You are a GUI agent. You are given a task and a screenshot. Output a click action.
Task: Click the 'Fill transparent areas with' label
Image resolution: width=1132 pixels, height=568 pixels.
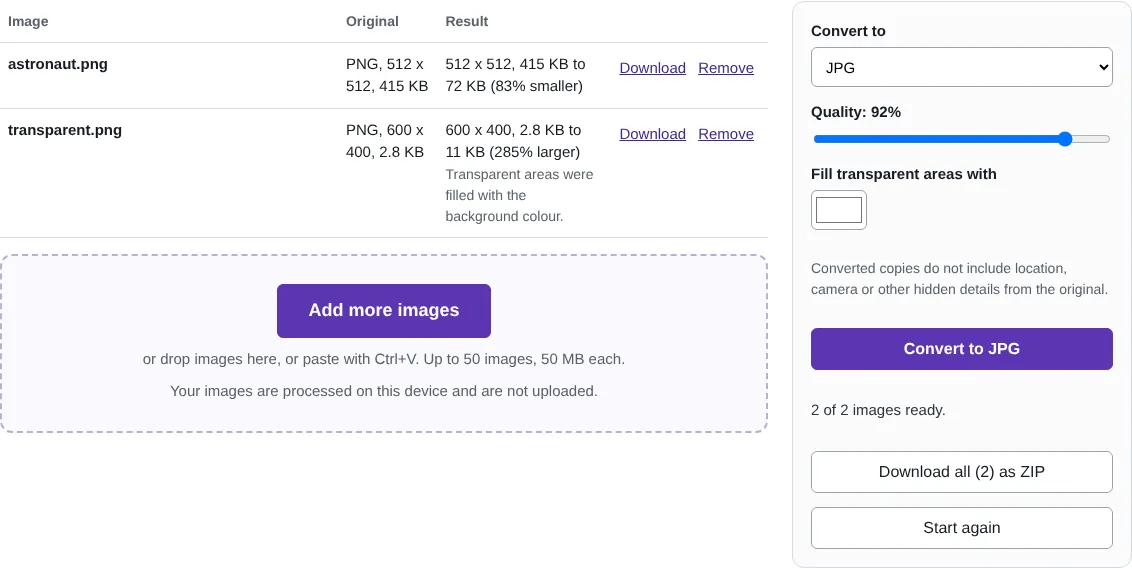(x=903, y=175)
